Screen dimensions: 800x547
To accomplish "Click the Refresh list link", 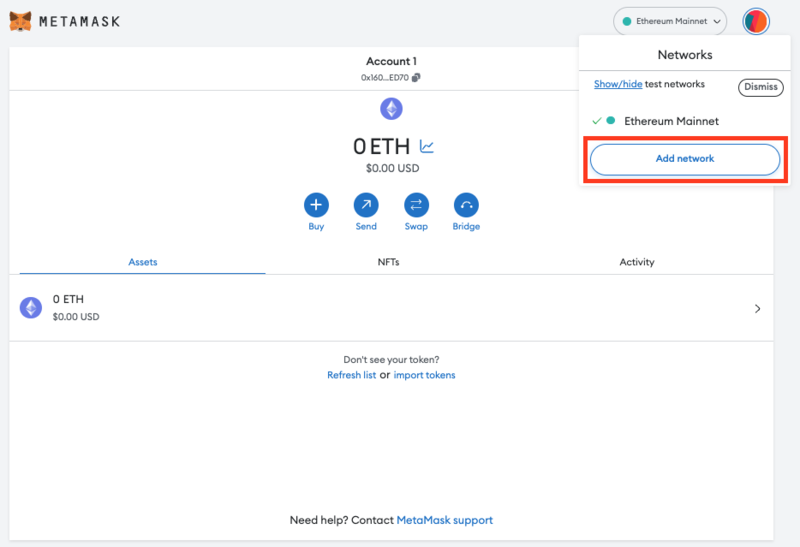I will click(352, 375).
